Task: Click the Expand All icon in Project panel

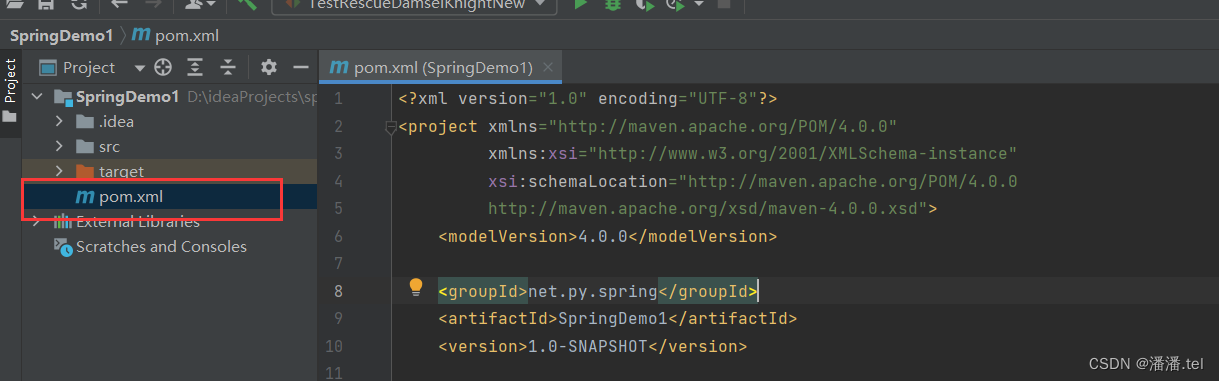Action: 195,67
